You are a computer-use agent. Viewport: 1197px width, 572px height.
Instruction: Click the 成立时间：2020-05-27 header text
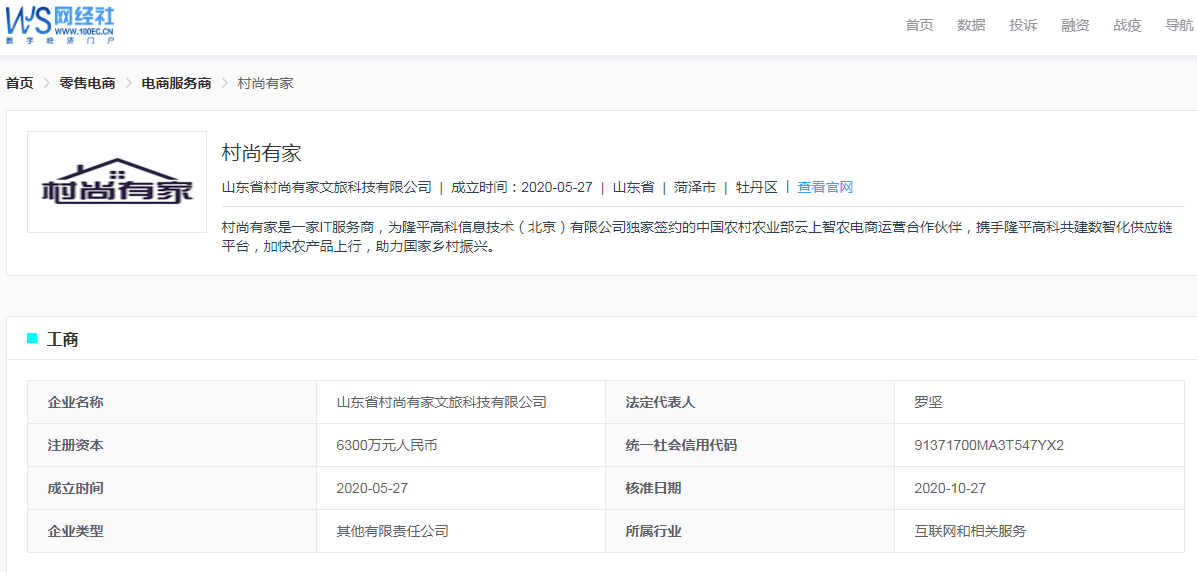point(521,187)
